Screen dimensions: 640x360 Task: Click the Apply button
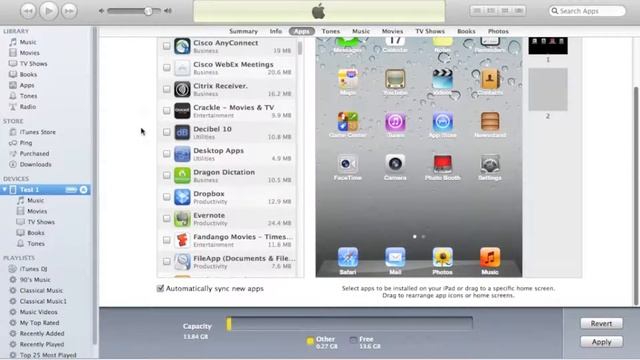[601, 342]
